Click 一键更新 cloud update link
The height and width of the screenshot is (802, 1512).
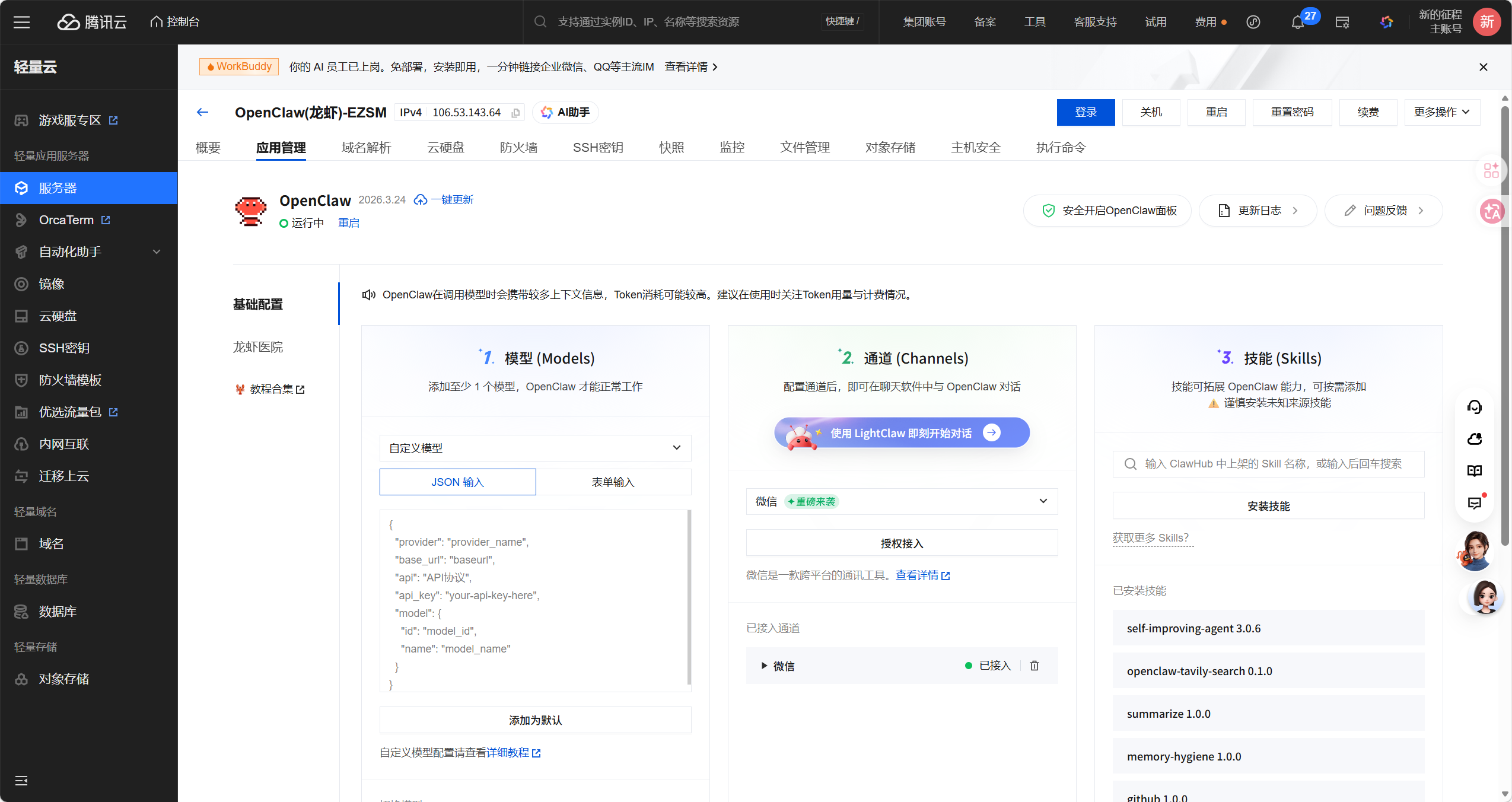click(x=444, y=200)
